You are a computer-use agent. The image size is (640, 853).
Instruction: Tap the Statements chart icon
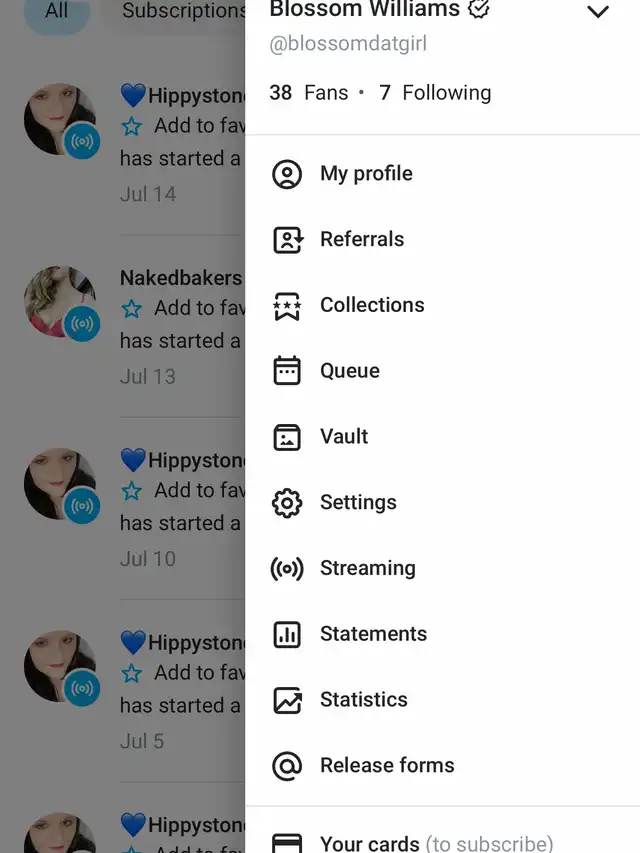click(x=287, y=634)
